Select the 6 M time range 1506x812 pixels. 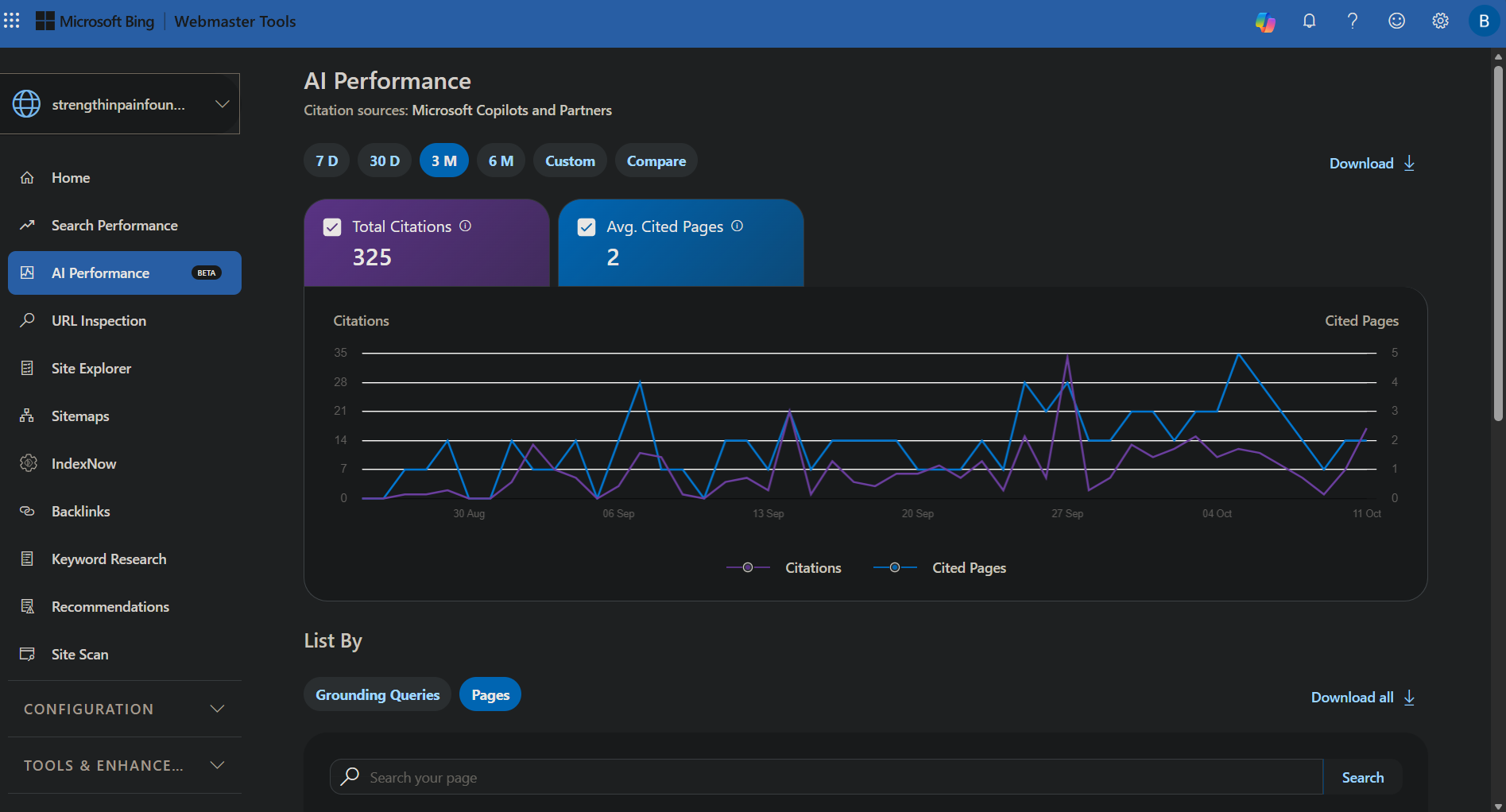(501, 160)
